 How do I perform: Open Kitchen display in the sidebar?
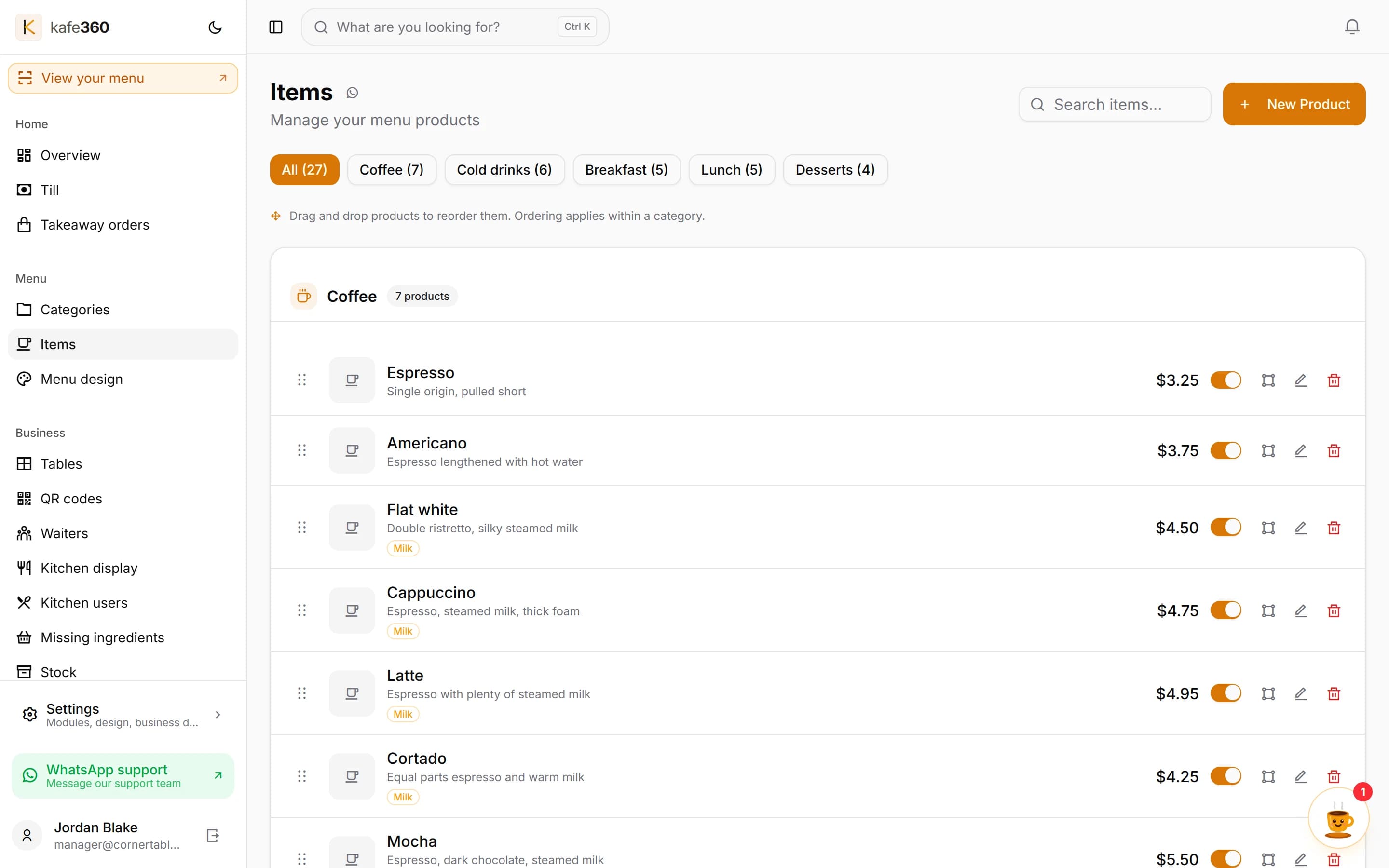pyautogui.click(x=123, y=569)
